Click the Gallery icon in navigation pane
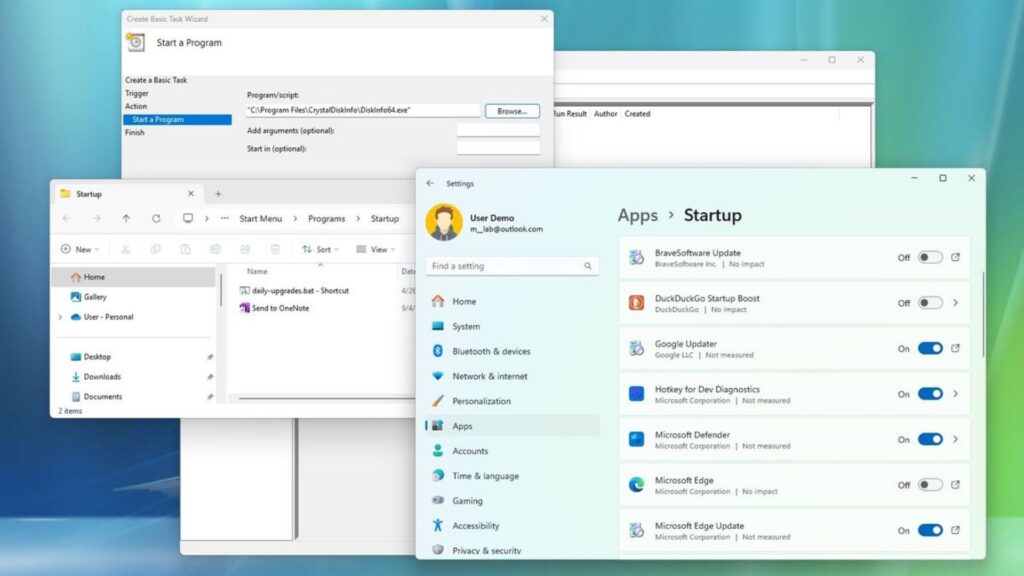1024x576 pixels. click(76, 297)
